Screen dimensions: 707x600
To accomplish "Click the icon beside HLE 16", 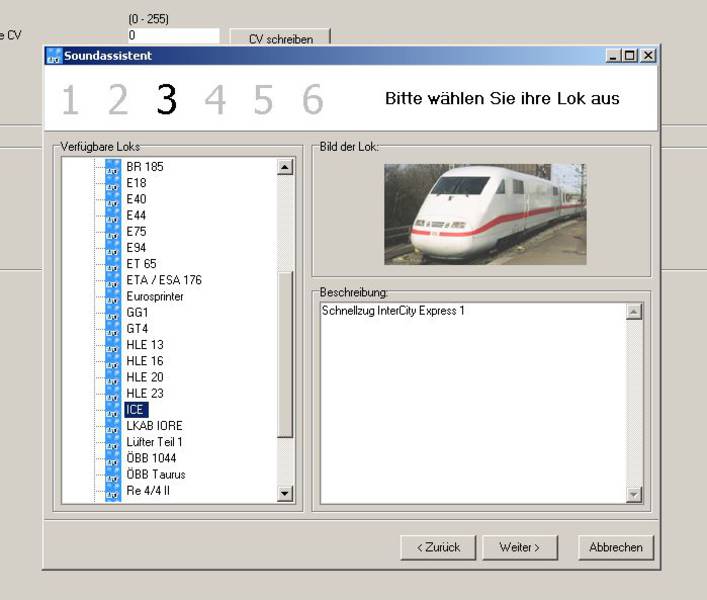I will point(113,362).
